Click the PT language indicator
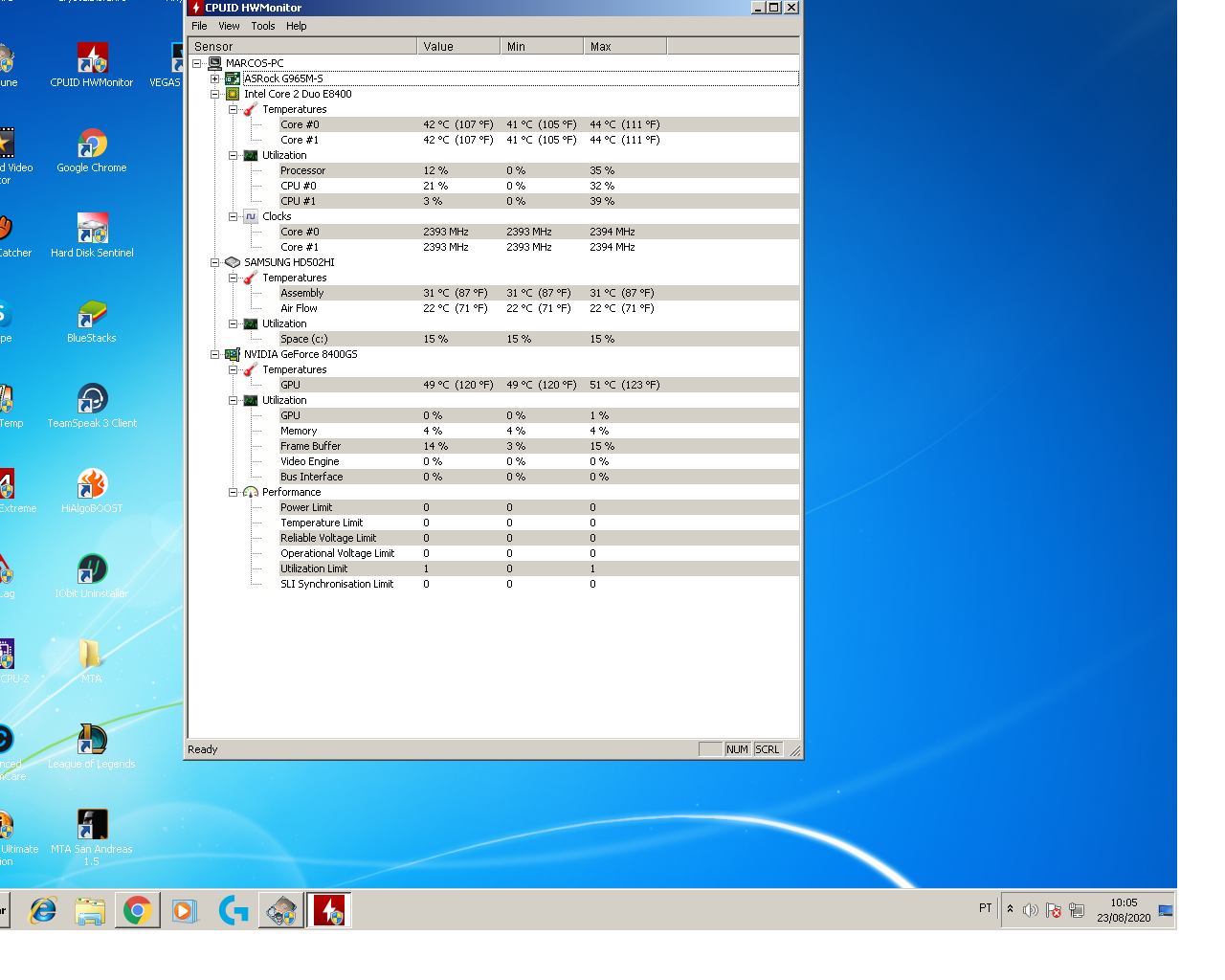 coord(986,908)
